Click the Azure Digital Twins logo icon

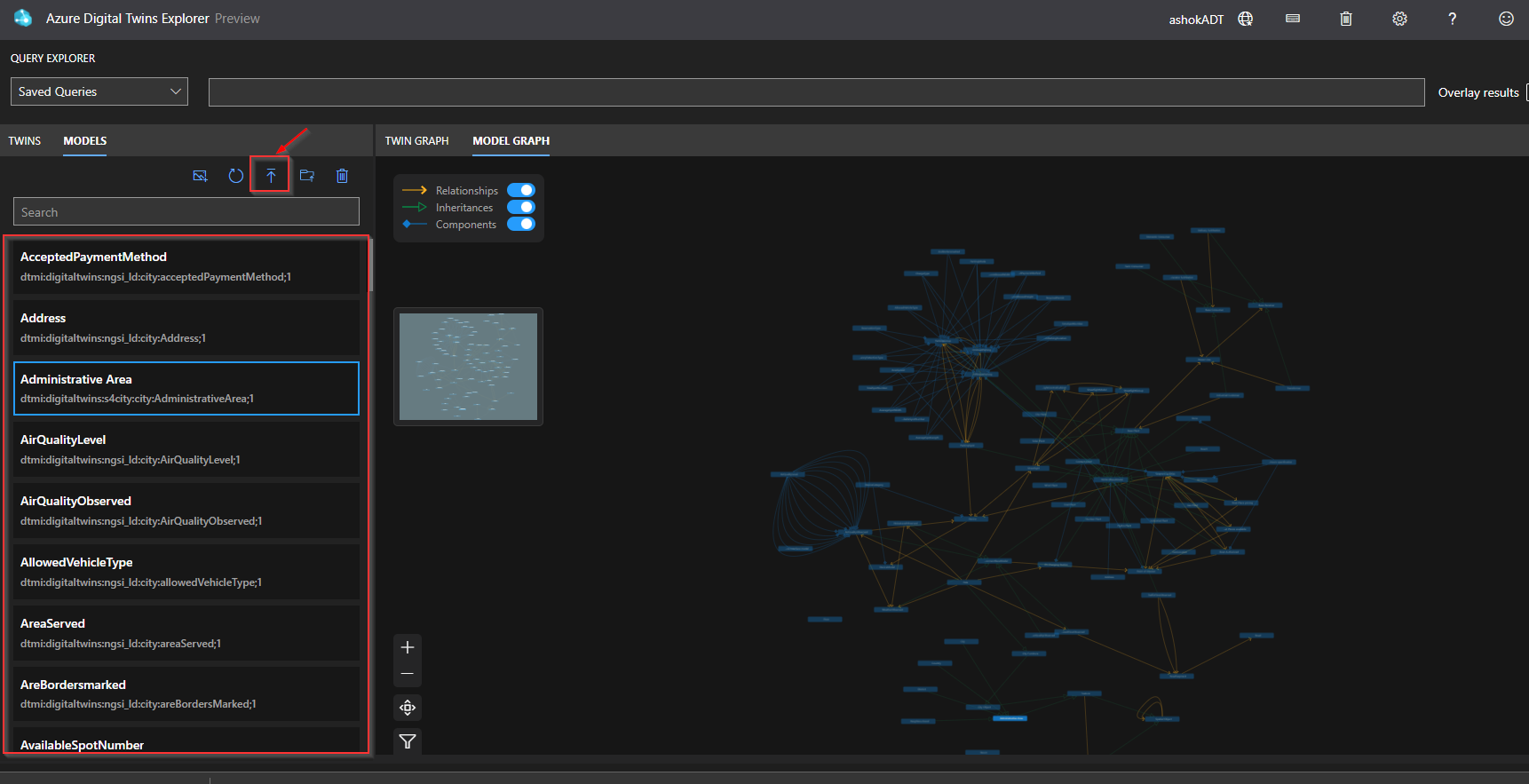tap(23, 18)
